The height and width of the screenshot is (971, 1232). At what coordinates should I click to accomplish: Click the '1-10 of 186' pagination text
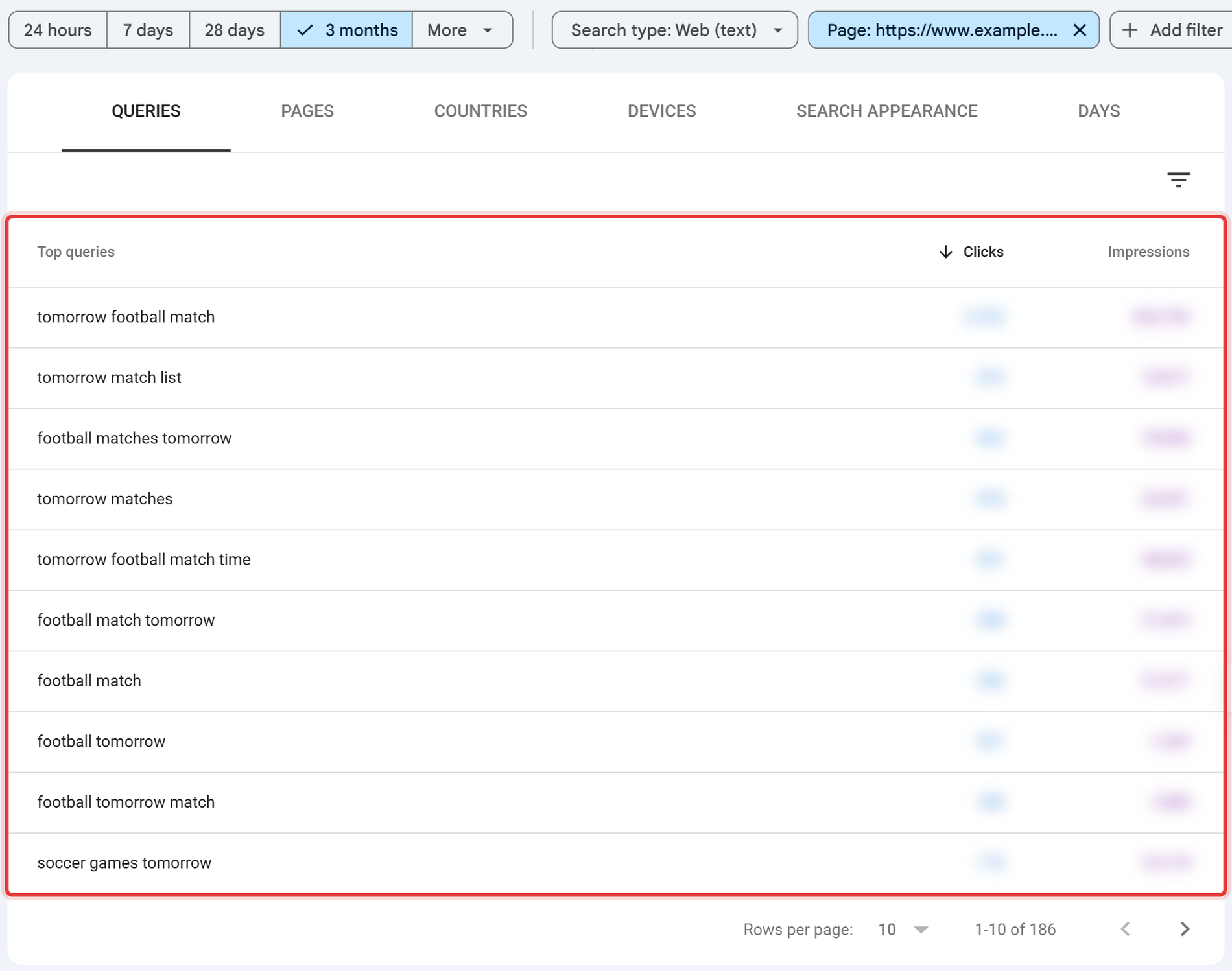coord(1015,930)
